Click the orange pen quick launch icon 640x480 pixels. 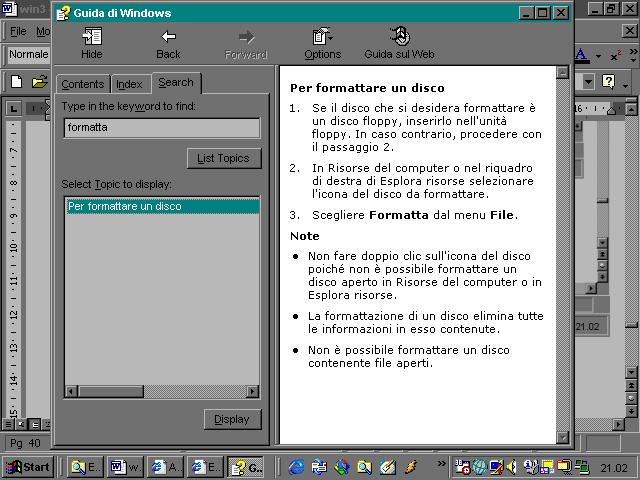tap(410, 467)
